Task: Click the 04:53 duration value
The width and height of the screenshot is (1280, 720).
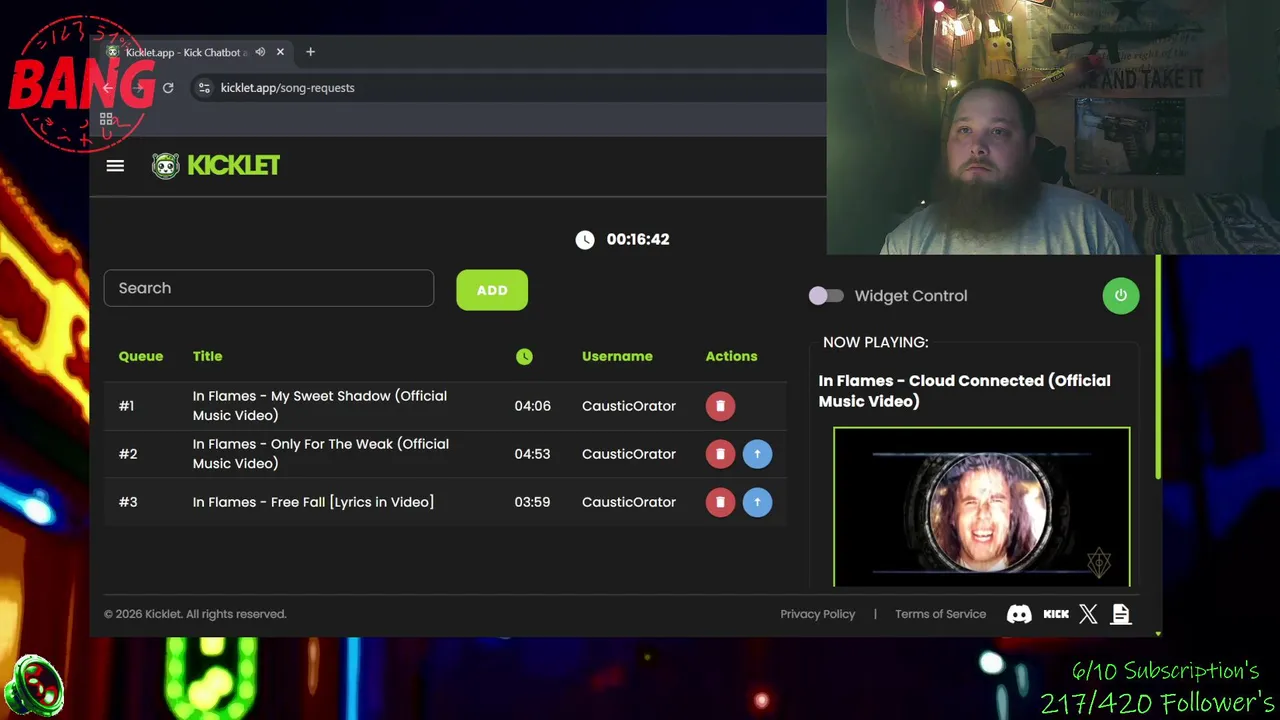Action: 532,454
